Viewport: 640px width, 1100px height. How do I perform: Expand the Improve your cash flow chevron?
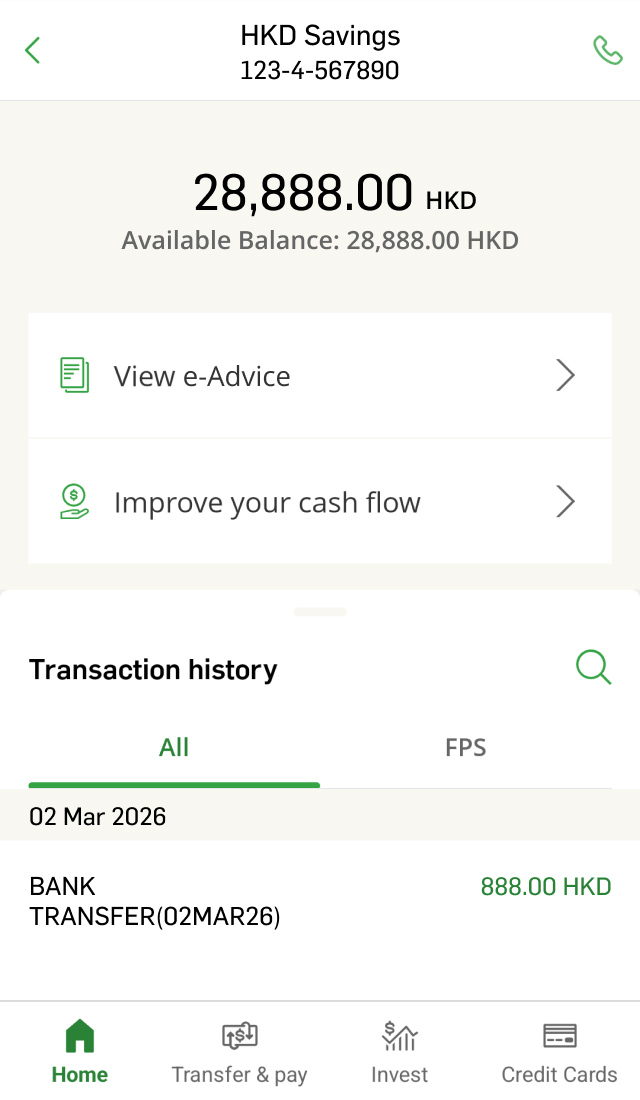(x=566, y=501)
